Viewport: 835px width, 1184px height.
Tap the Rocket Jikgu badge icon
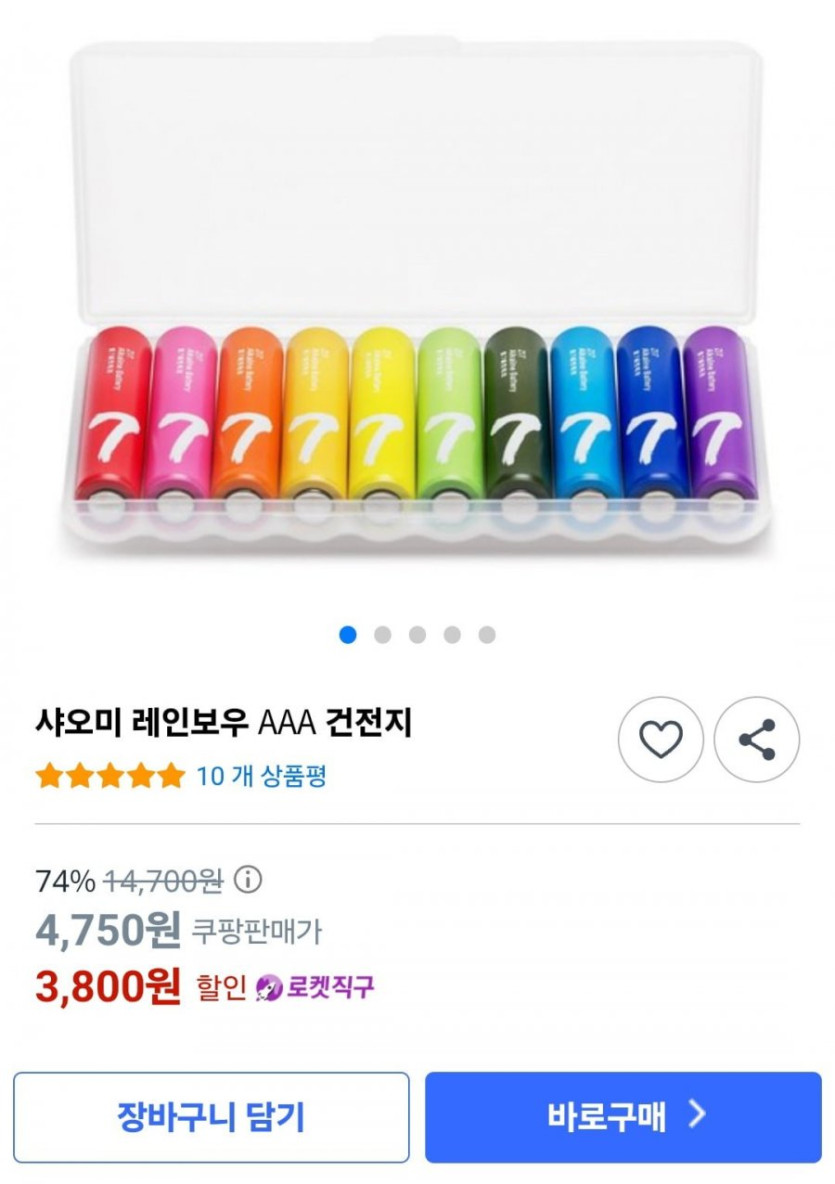click(x=268, y=987)
